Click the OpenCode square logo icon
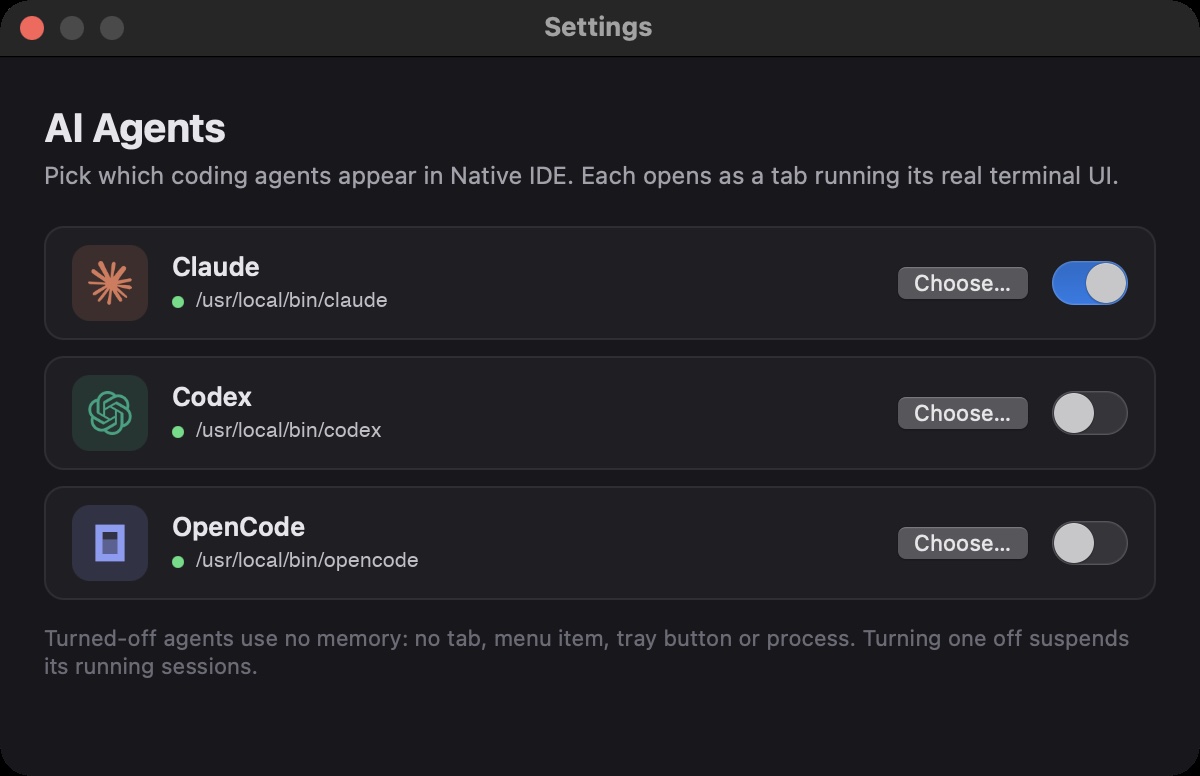Screen dimensions: 1200x776 pos(110,543)
